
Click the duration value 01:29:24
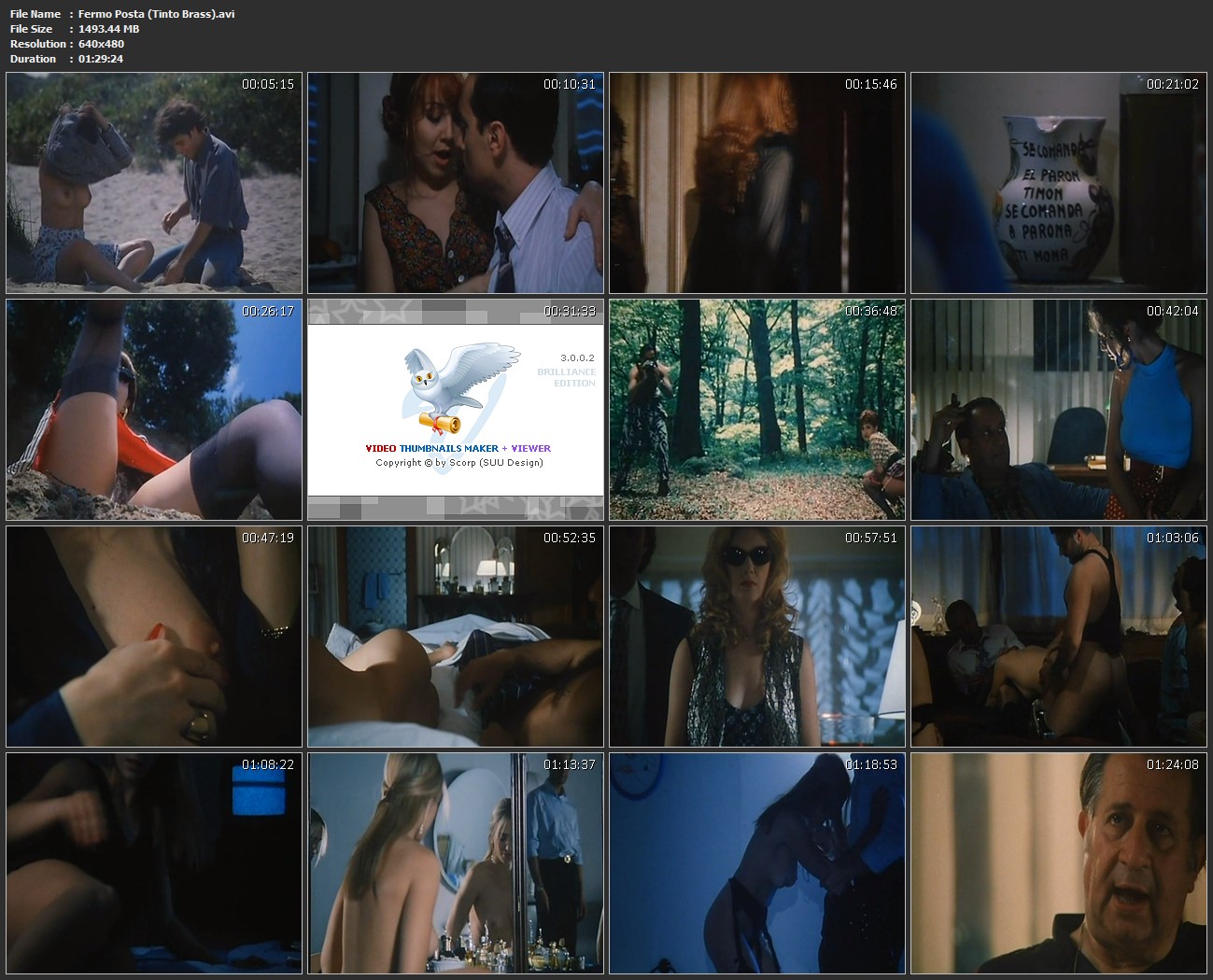coord(101,59)
